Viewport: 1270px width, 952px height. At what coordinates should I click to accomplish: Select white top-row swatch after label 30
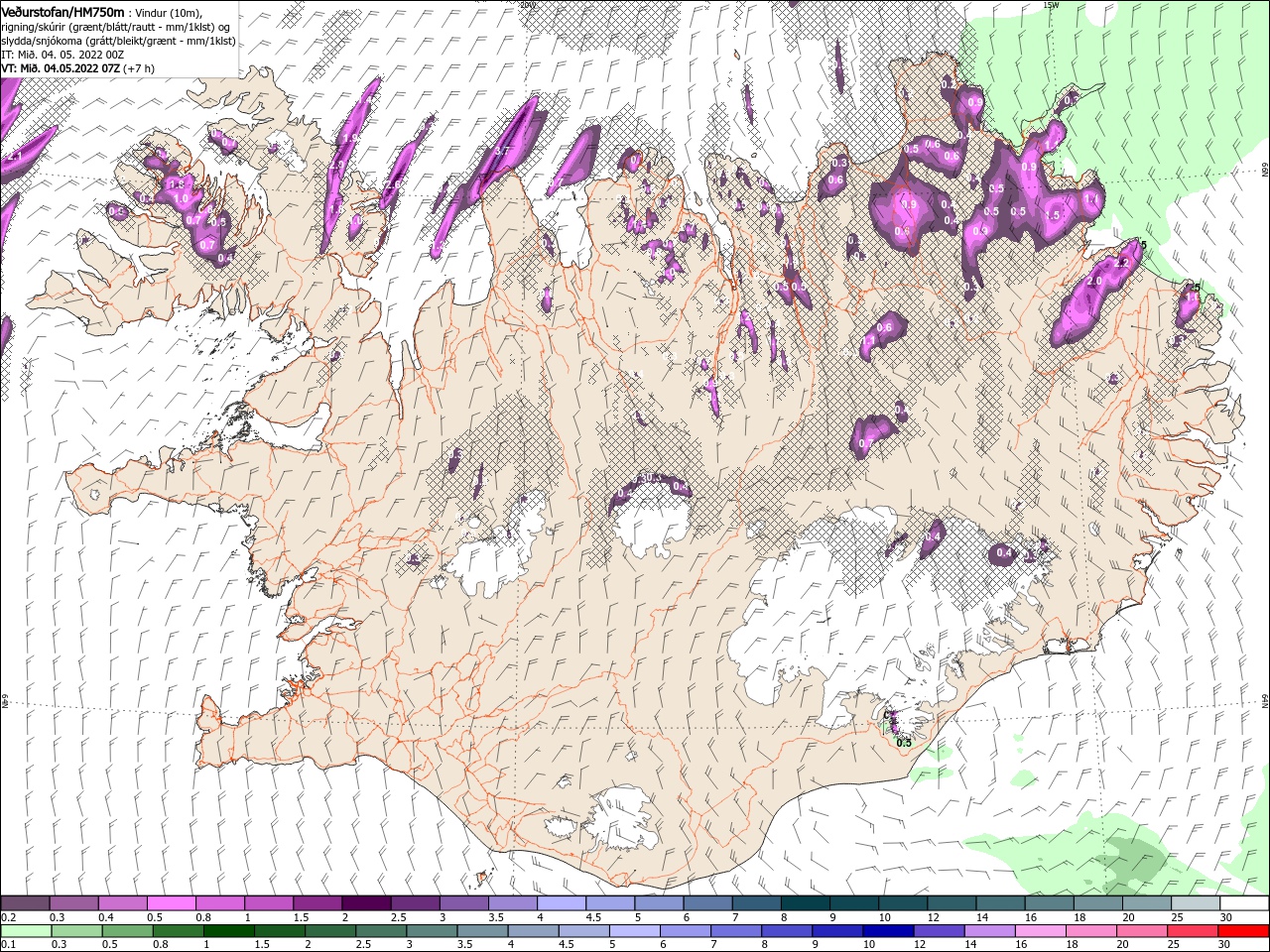tap(1244, 903)
